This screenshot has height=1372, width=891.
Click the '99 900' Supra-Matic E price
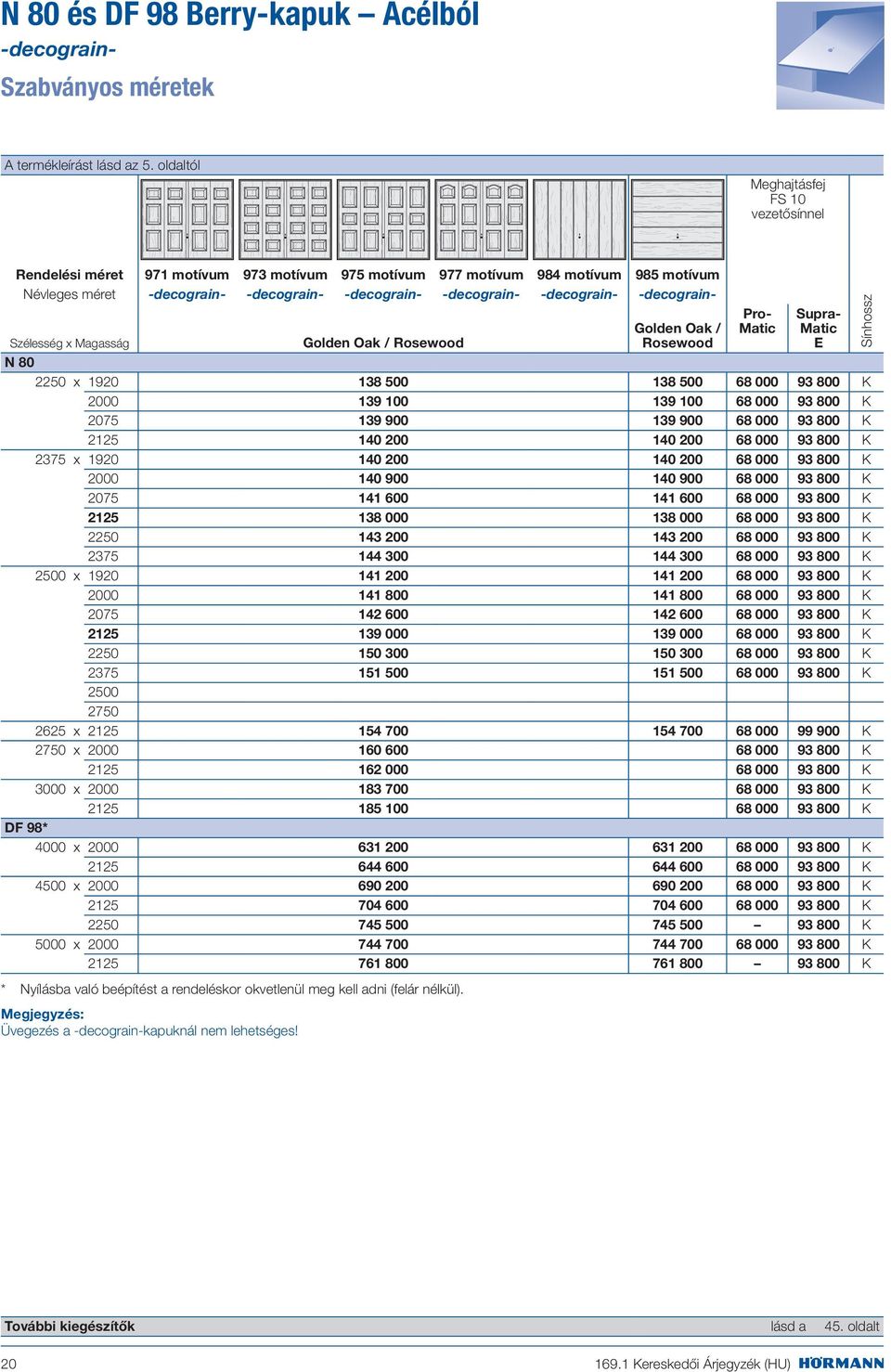click(x=819, y=731)
